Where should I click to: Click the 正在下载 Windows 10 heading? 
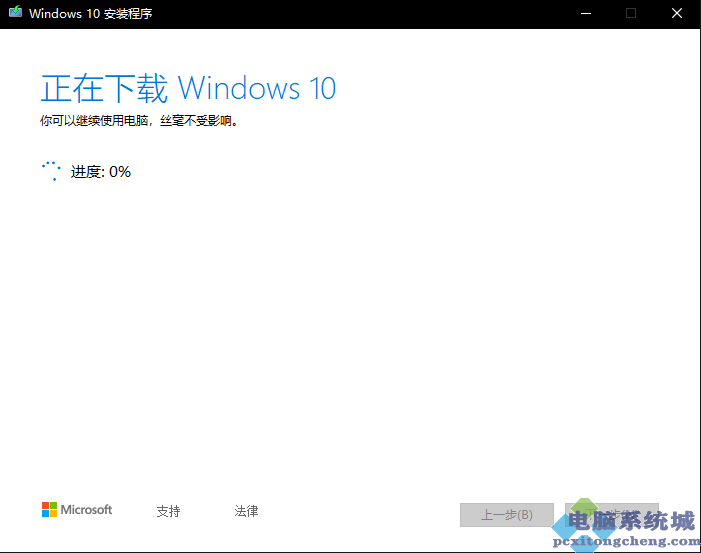(x=188, y=88)
